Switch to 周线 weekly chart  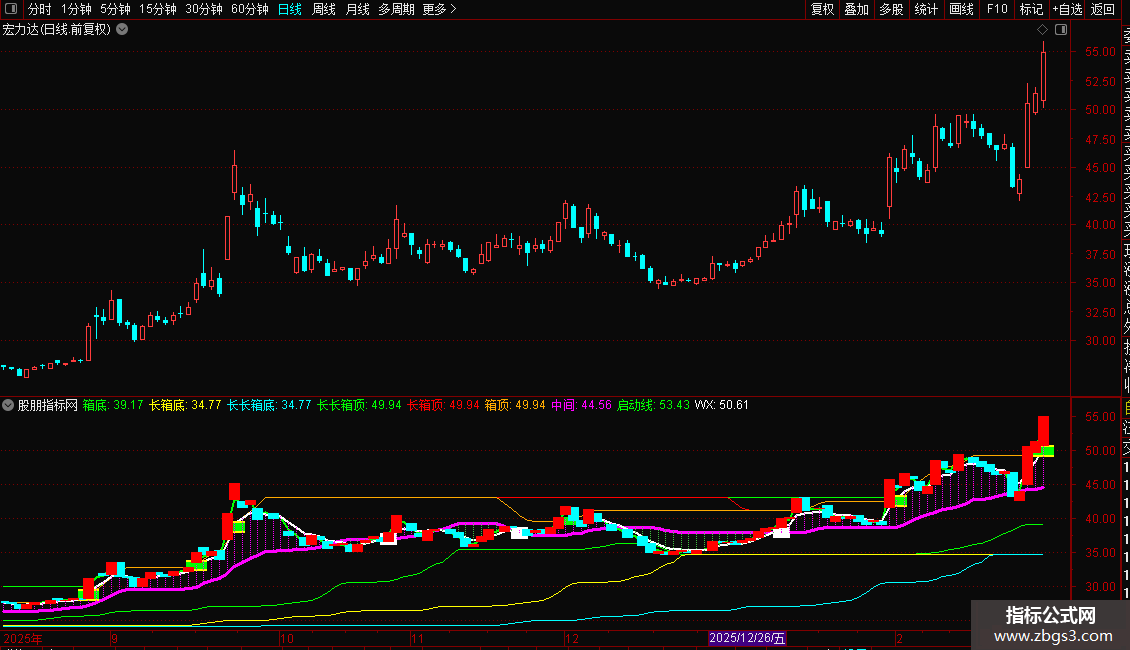(324, 9)
